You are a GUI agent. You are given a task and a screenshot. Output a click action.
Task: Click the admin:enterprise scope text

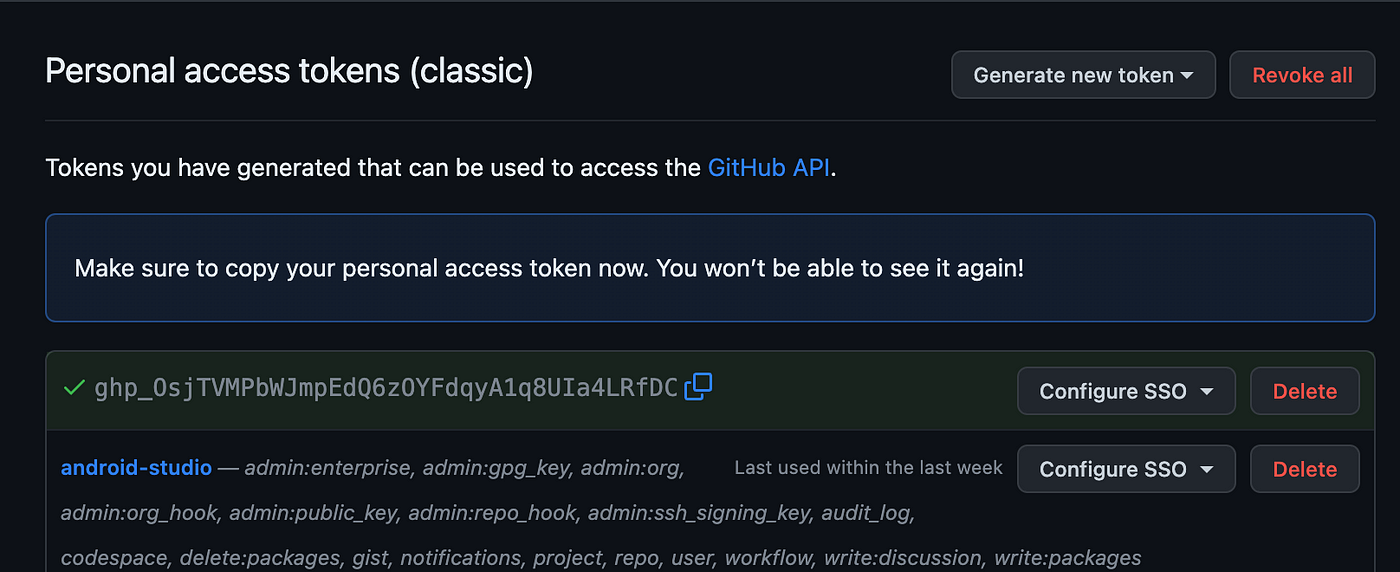pos(328,468)
